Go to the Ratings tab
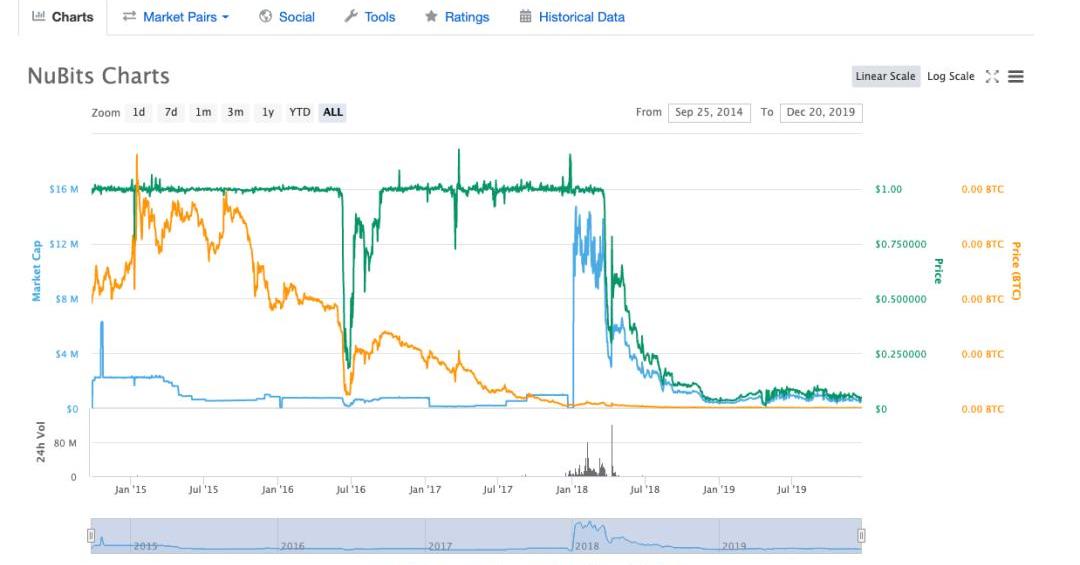This screenshot has width=1080, height=565. tap(457, 17)
